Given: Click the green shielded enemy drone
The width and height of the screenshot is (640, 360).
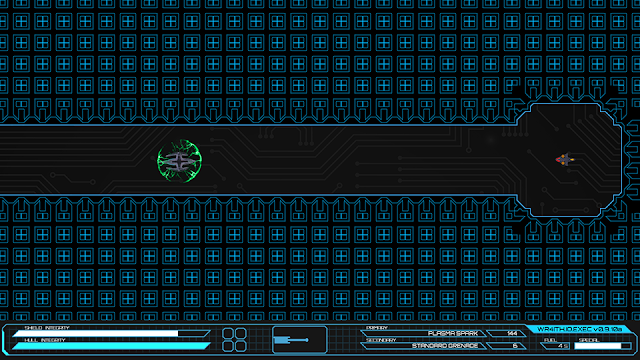Looking at the screenshot, I should (180, 161).
